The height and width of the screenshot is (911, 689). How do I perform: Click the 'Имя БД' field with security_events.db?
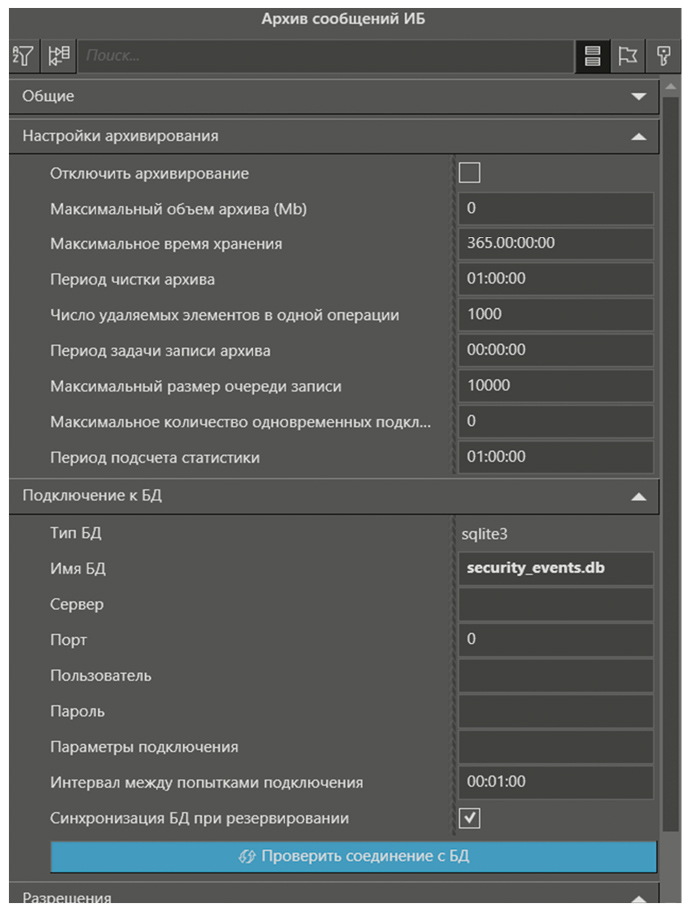pyautogui.click(x=555, y=568)
